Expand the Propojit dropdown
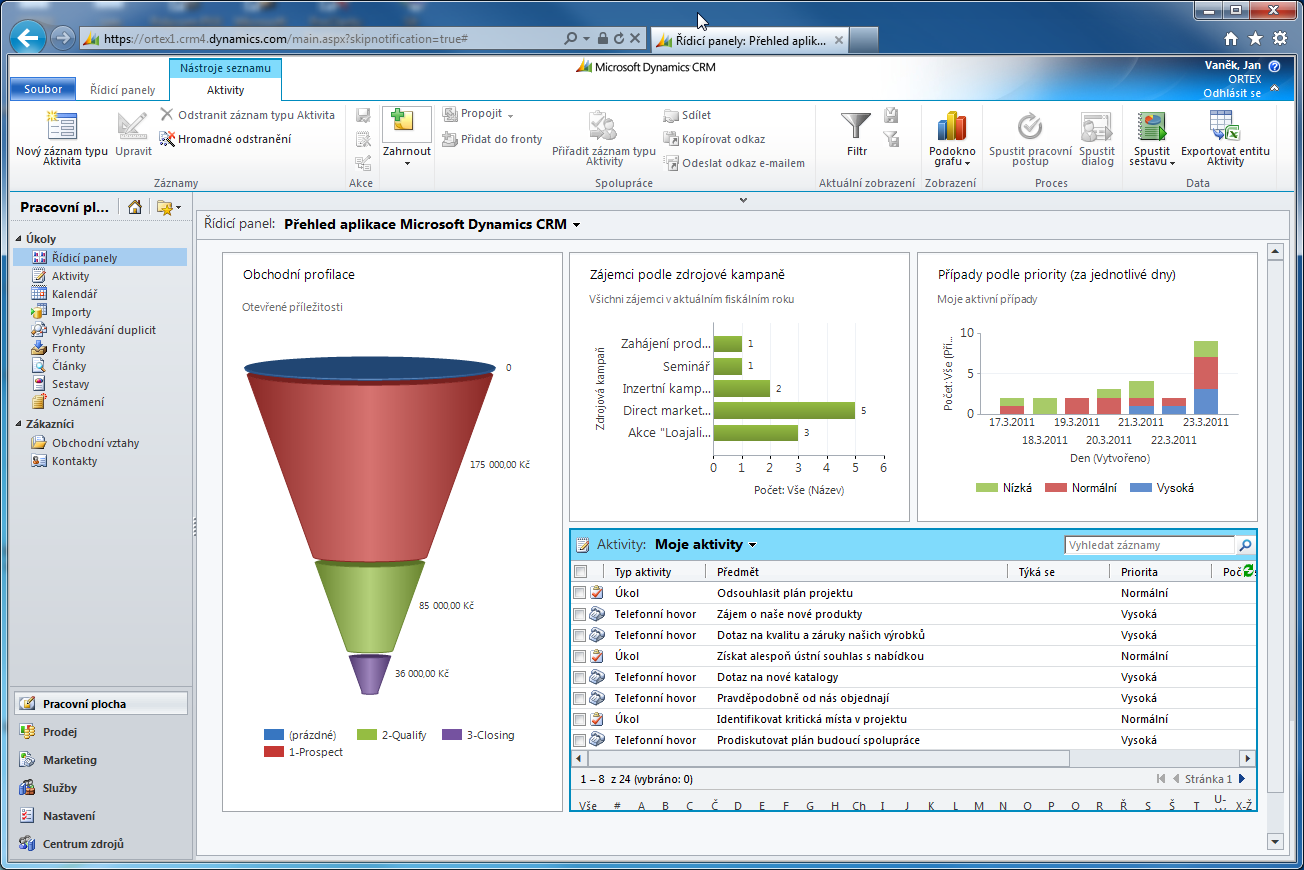 coord(510,115)
